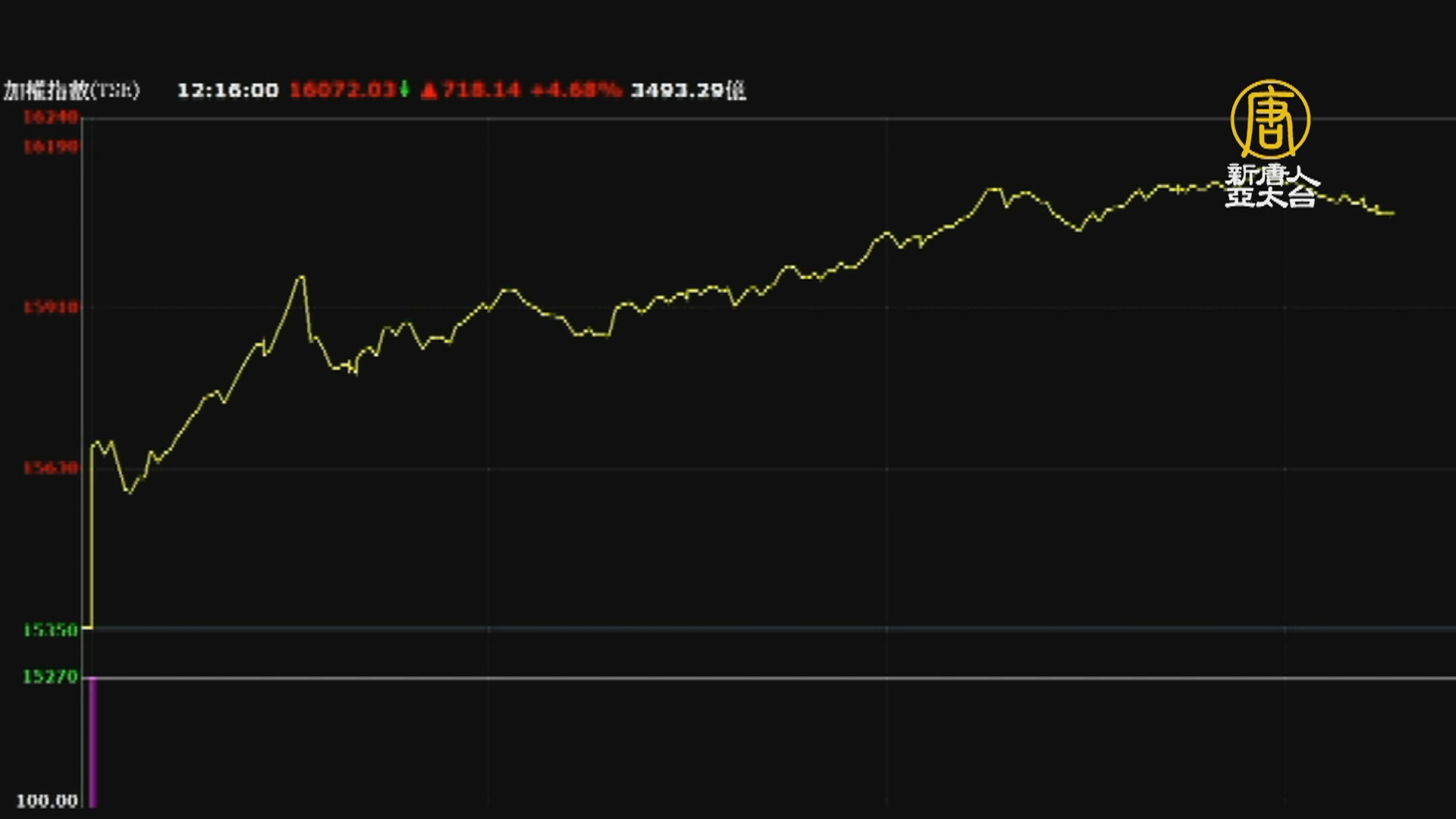This screenshot has height=819, width=1456.
Task: Click the green 15270 y-axis label
Action: pyautogui.click(x=50, y=676)
